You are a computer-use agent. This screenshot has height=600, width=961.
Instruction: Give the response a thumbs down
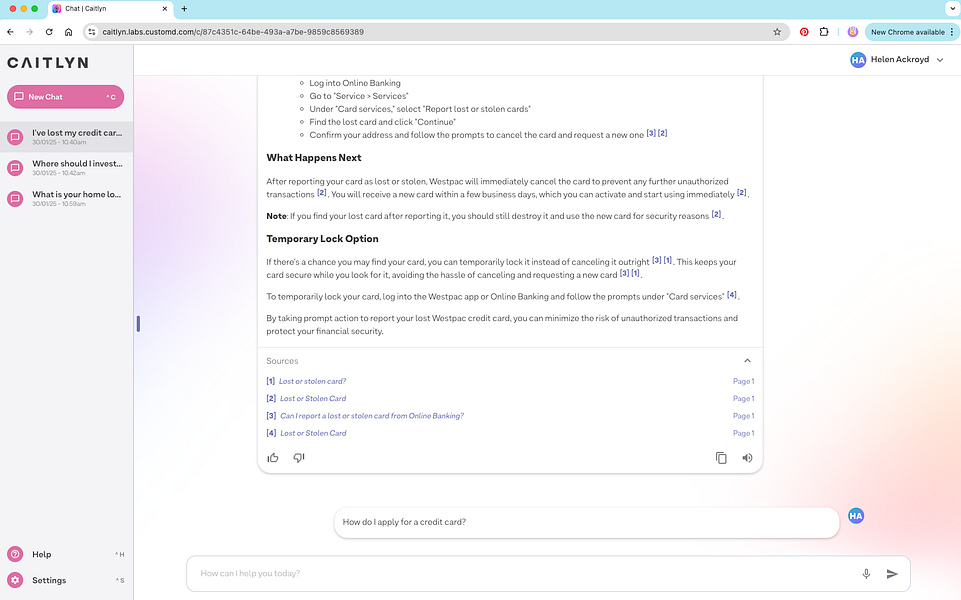(x=298, y=458)
